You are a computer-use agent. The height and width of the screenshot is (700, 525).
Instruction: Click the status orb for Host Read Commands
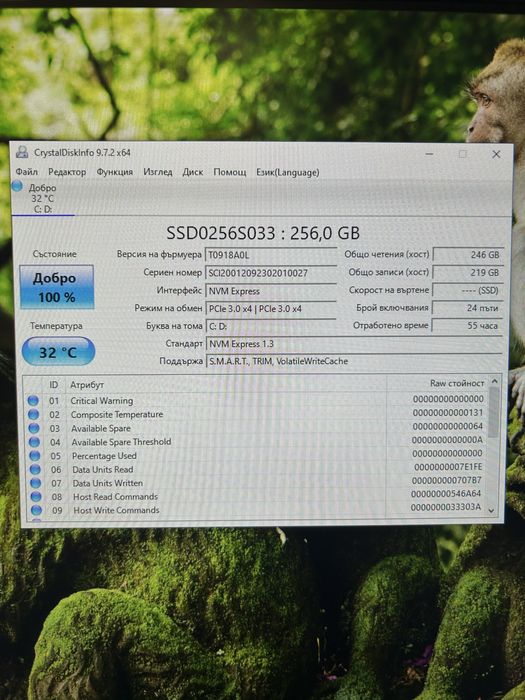36,496
